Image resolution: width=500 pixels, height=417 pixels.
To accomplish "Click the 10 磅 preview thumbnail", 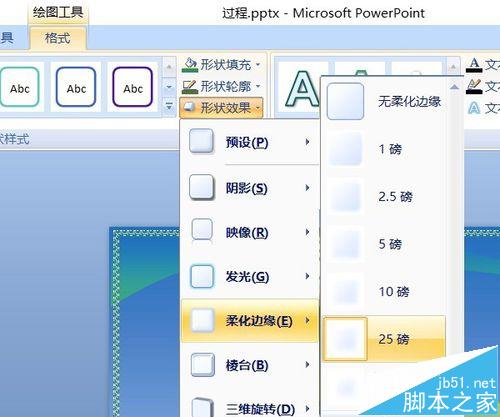I will click(x=345, y=292).
